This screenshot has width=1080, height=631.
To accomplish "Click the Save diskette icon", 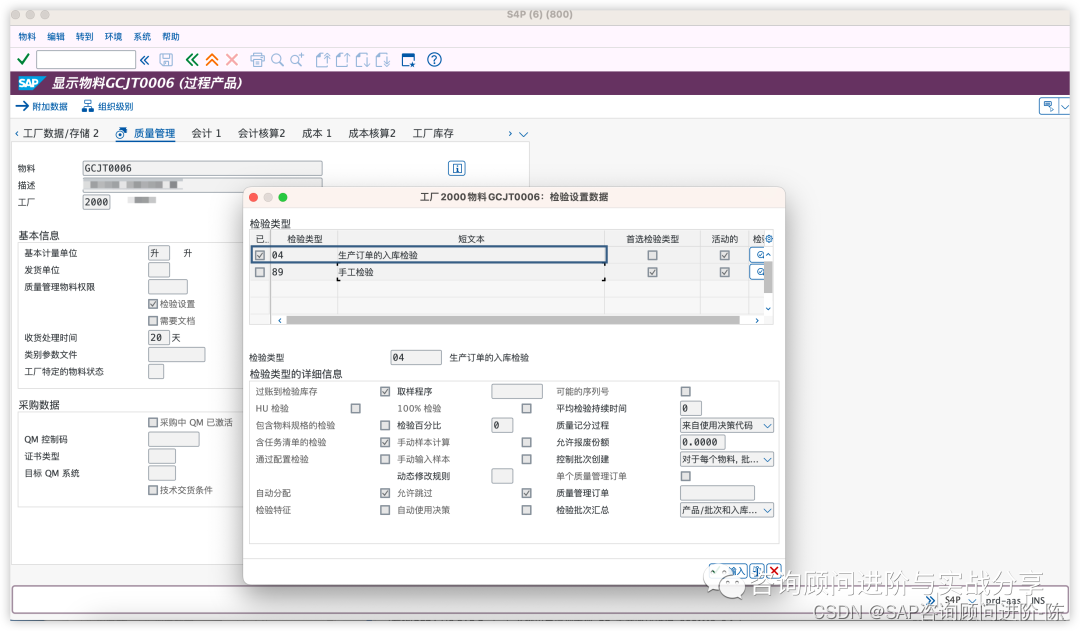I will [x=166, y=60].
